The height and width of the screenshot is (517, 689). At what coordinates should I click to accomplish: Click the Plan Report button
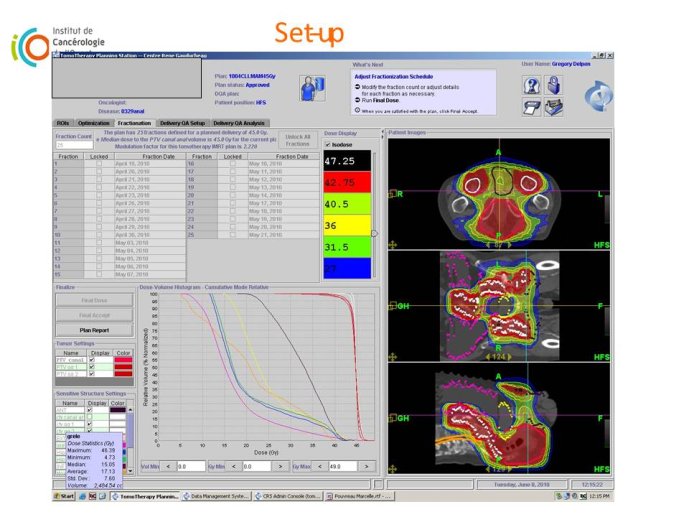[94, 330]
